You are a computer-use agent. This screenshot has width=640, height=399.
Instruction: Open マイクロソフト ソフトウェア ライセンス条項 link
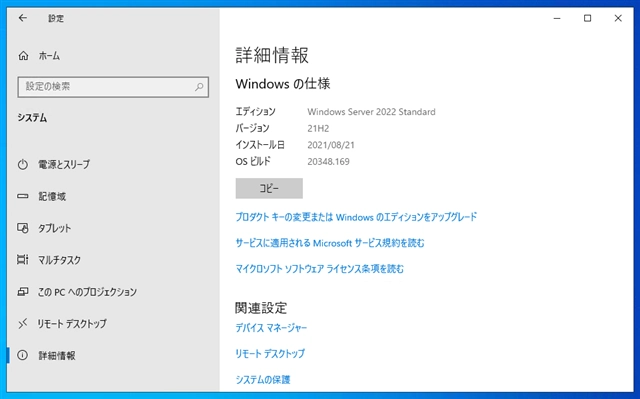coord(320,269)
